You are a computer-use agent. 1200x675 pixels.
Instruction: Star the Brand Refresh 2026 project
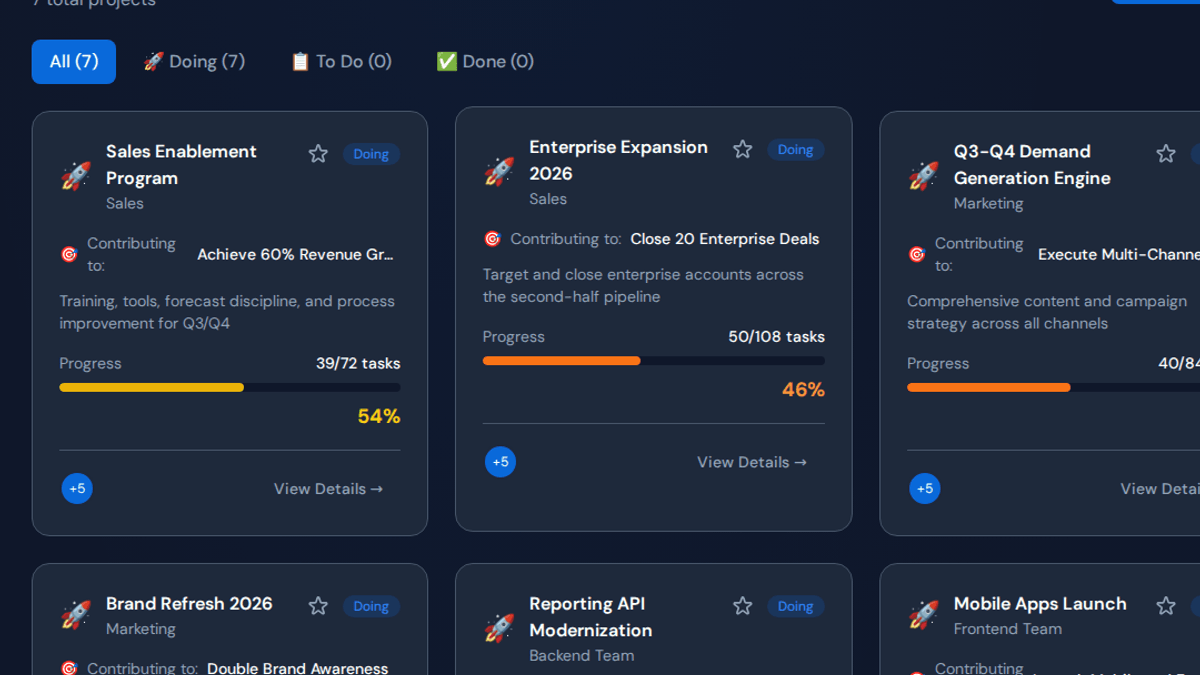click(318, 606)
